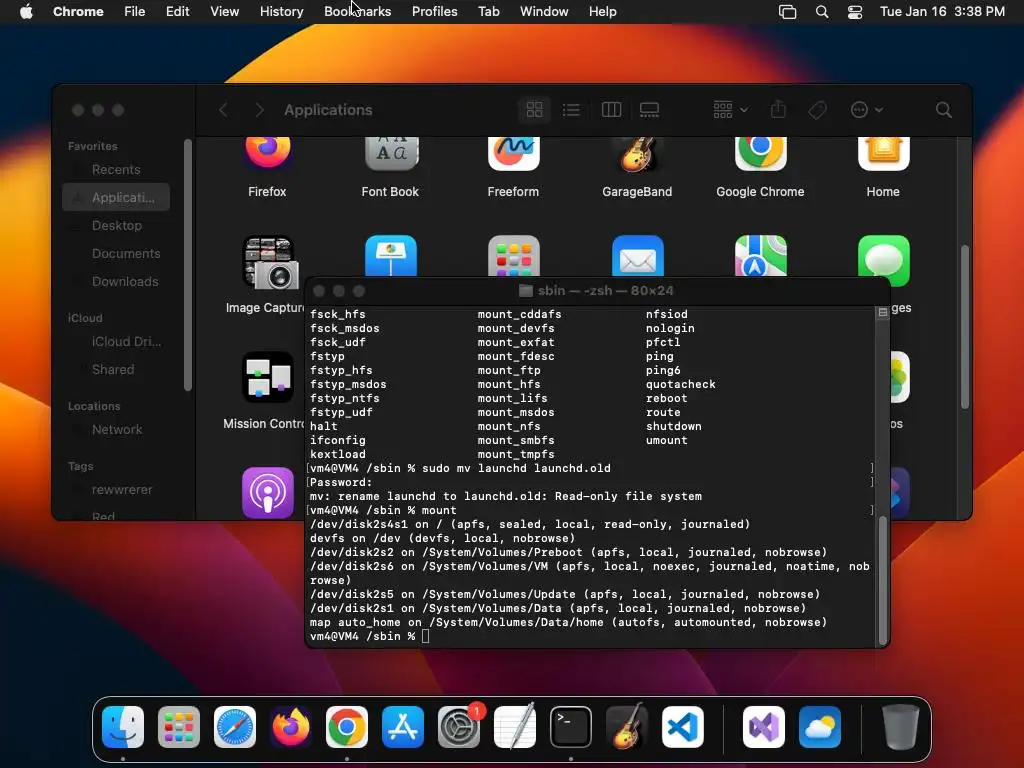This screenshot has width=1024, height=768.
Task: Open Finder from the Dock
Action: tap(123, 727)
